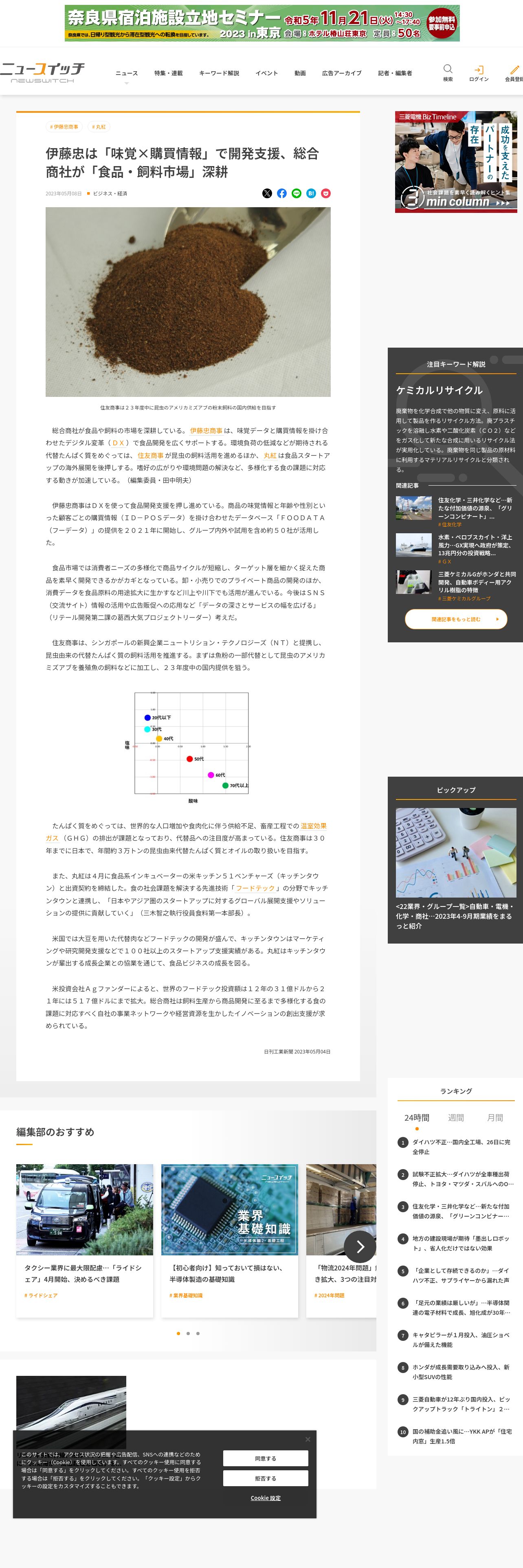
Task: Click the Mitsubishi Biz Timeline ad
Action: (456, 162)
